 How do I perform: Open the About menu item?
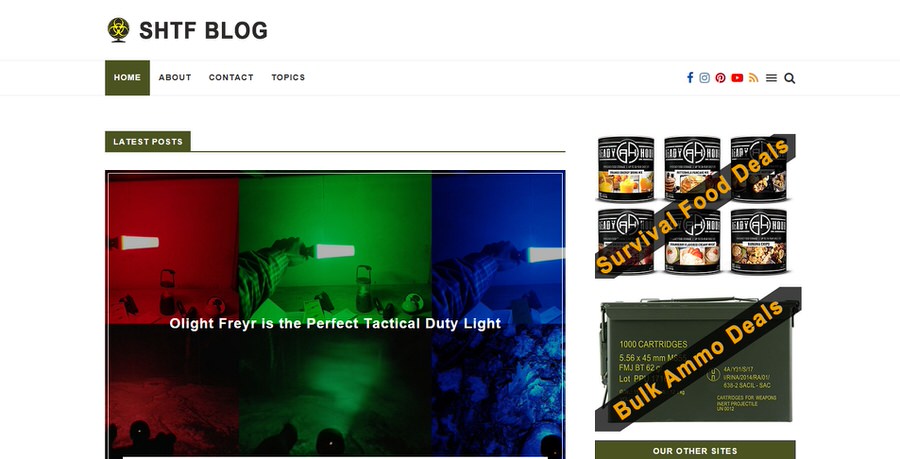175,77
